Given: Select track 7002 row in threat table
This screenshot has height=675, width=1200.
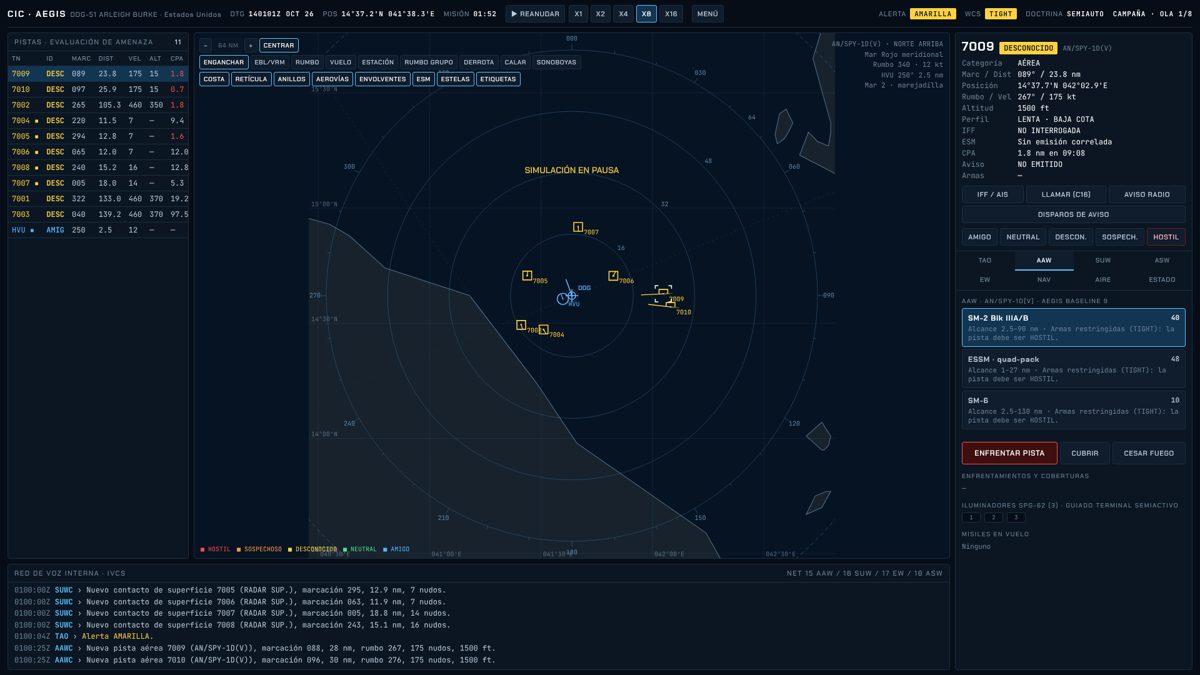Looking at the screenshot, I should (98, 105).
